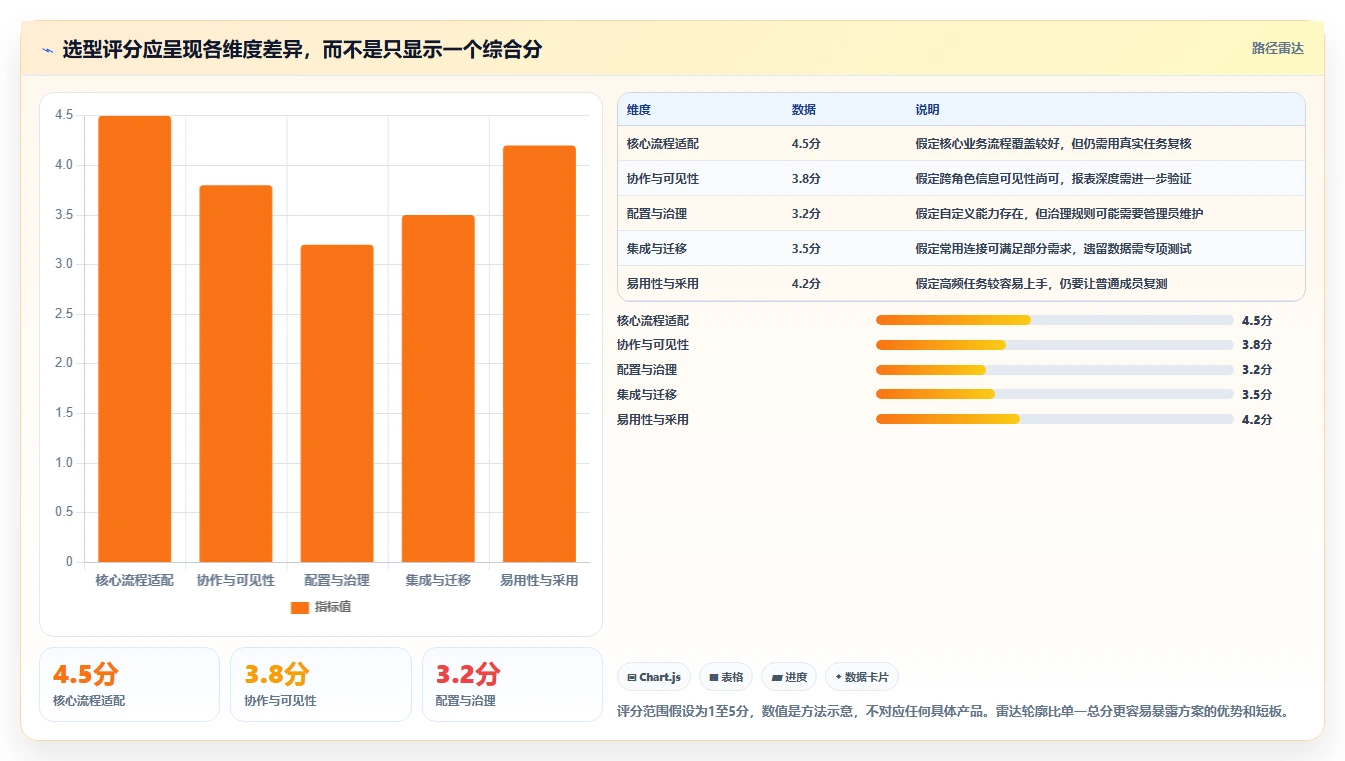Open the 4.5分 核心流程适配 data card
1345x761 pixels.
[129, 684]
